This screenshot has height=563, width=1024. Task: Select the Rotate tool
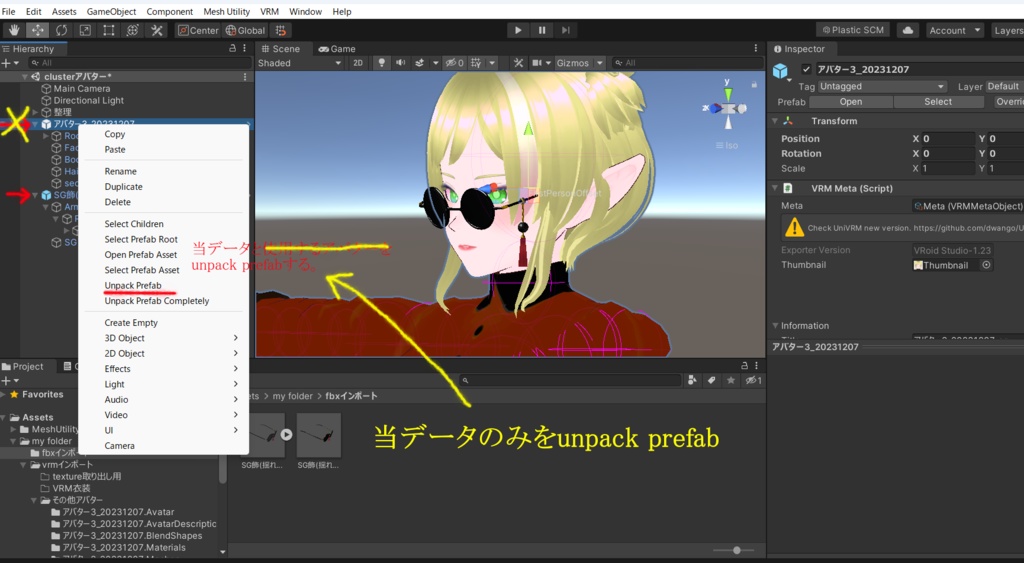tap(61, 30)
